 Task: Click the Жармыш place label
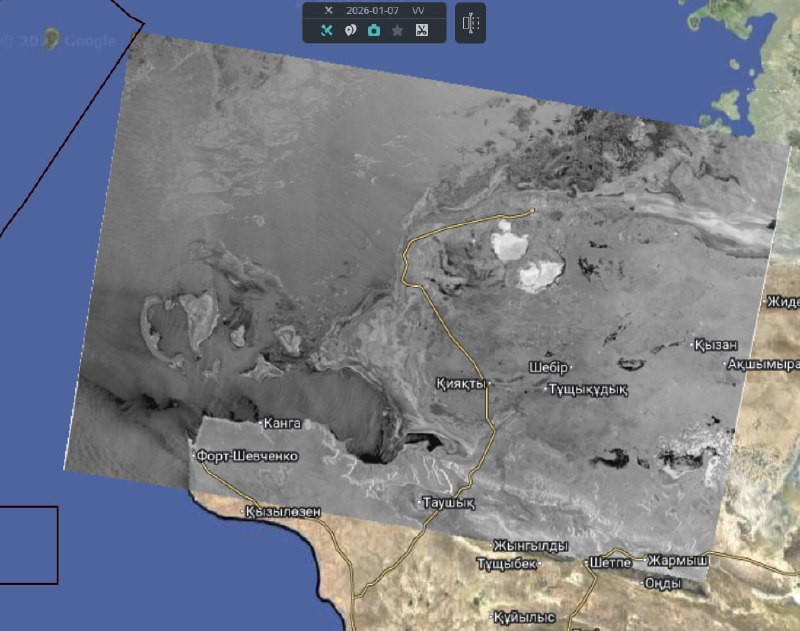point(678,560)
